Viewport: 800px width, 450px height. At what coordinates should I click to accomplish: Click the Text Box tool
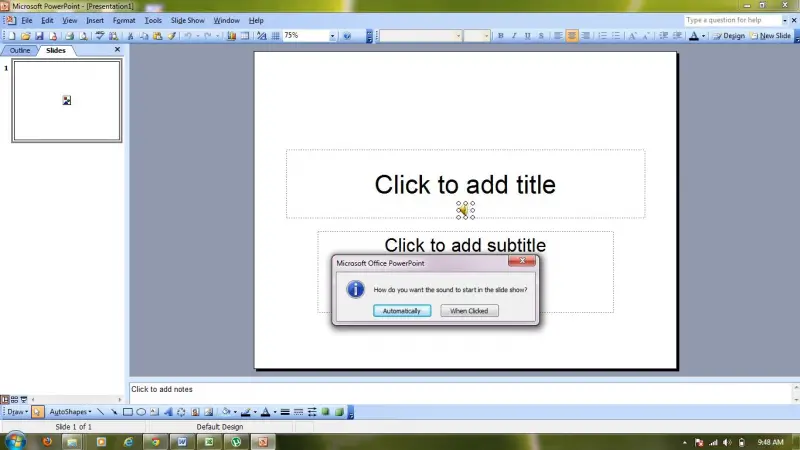(155, 412)
